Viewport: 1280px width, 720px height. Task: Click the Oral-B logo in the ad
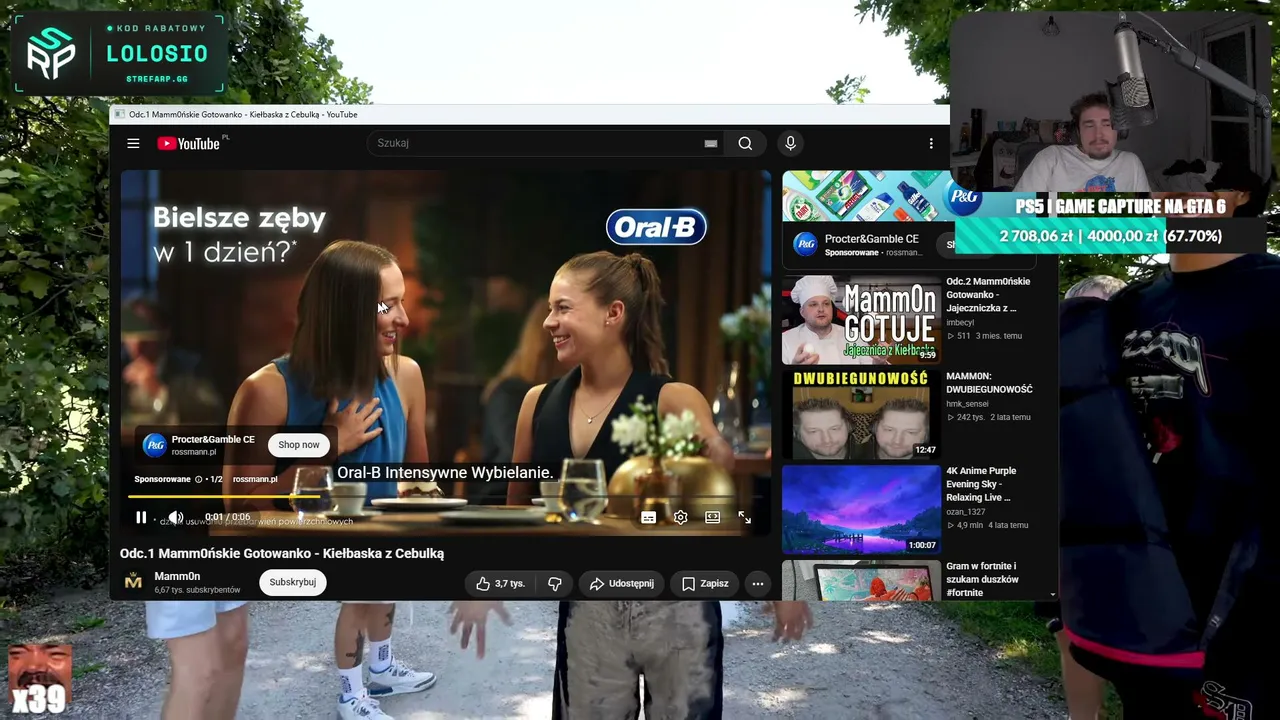(x=656, y=227)
